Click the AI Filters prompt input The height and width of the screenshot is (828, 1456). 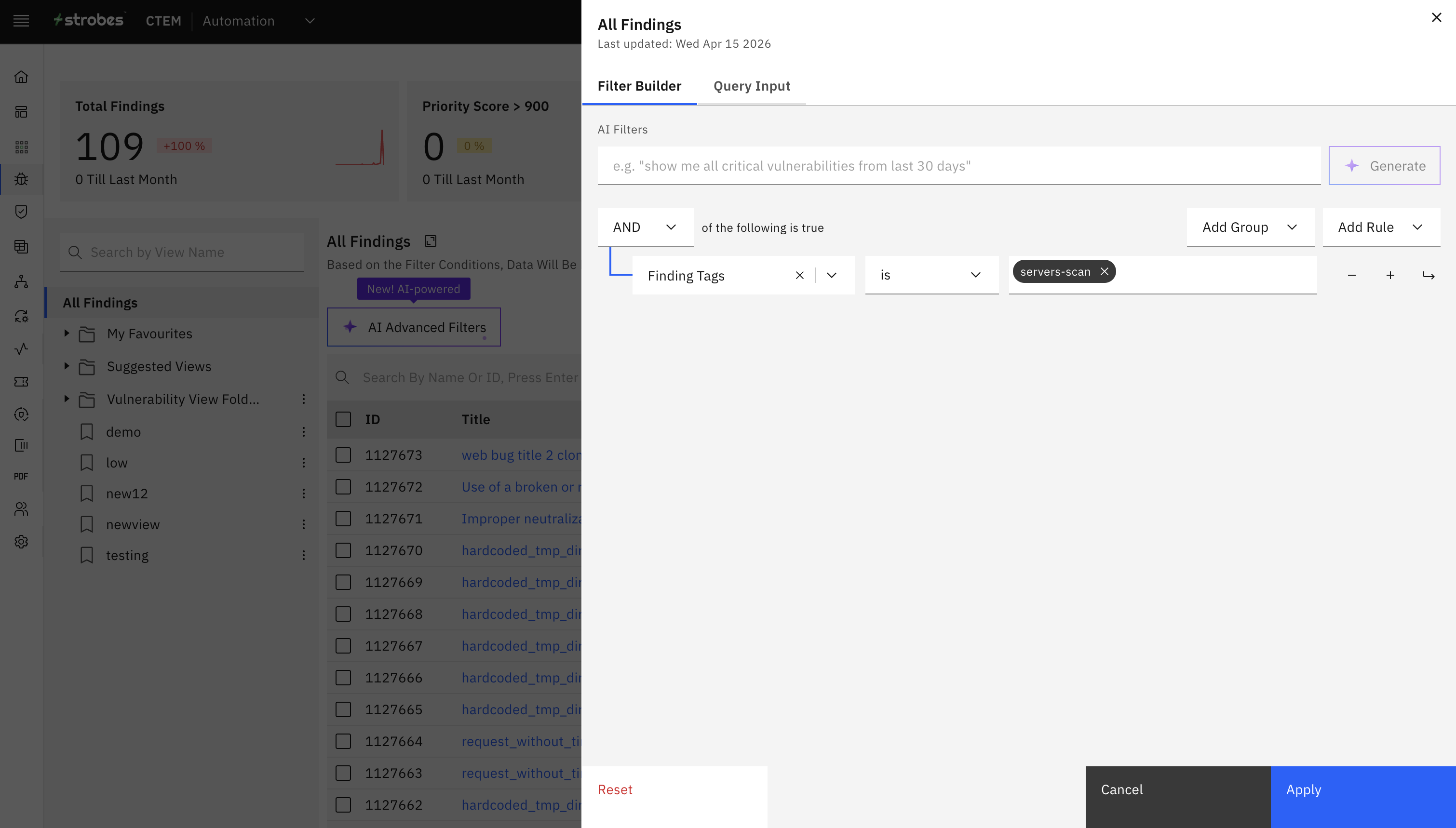[958, 165]
